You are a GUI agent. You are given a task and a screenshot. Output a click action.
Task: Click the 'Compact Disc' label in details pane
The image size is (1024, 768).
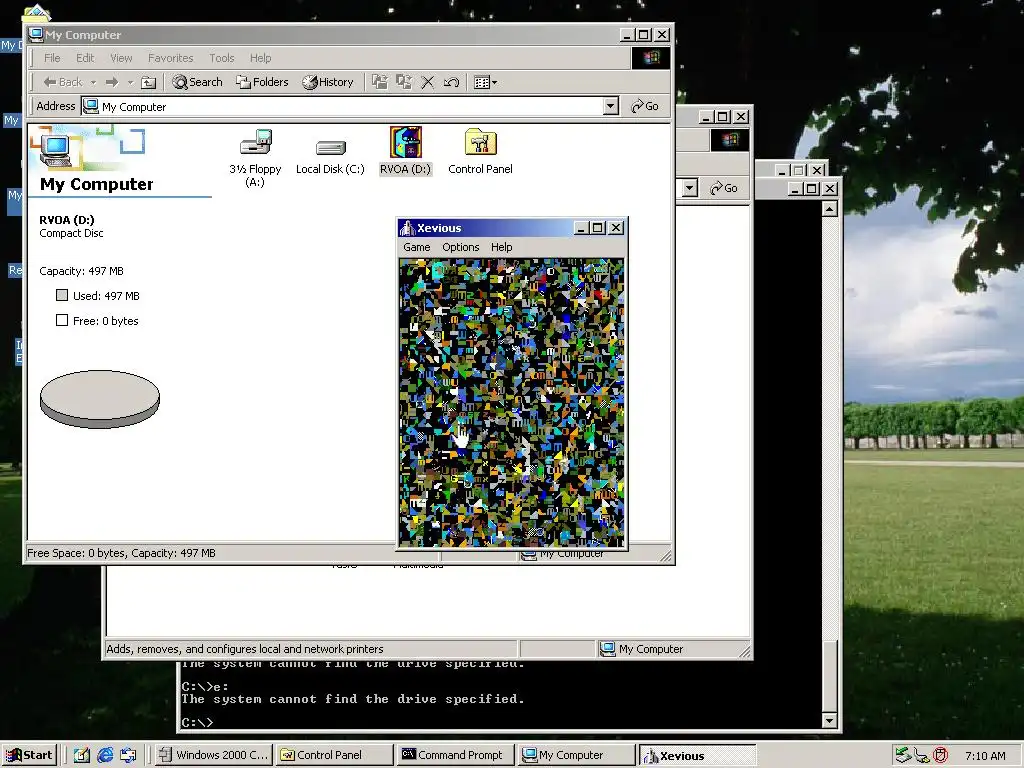71,233
